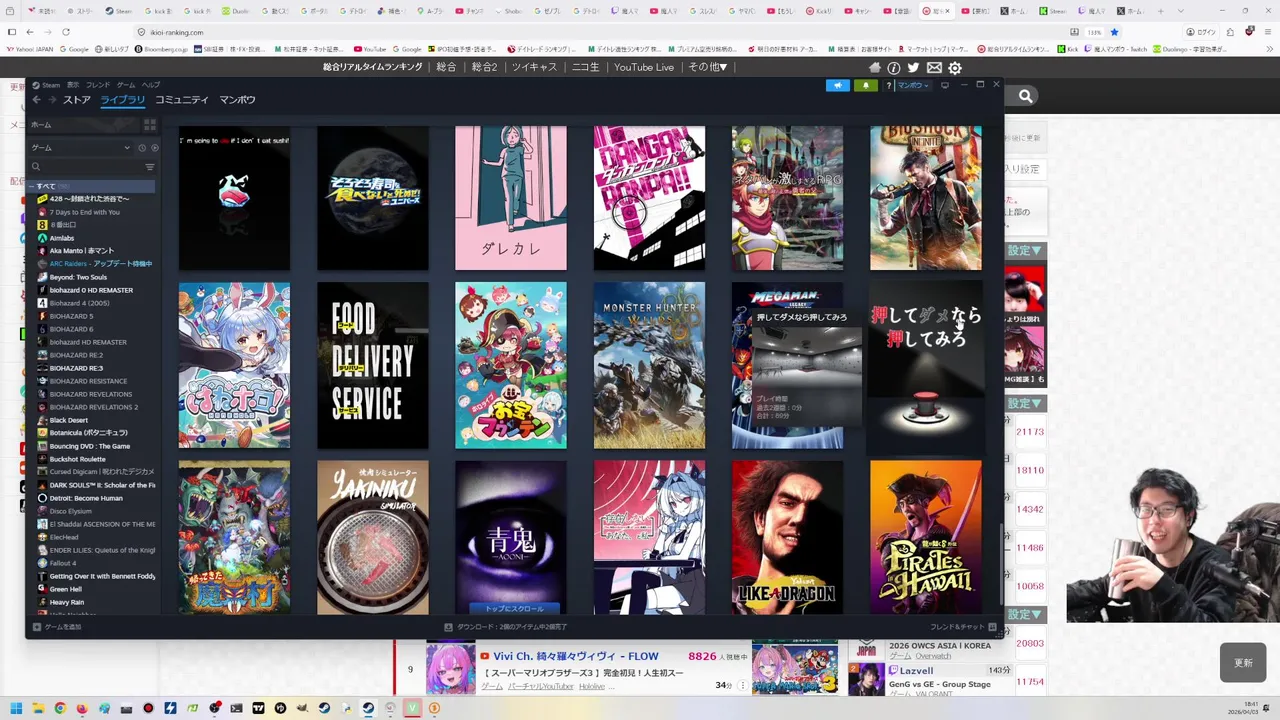Click the active Steam icon in the taskbar
Viewport: 1280px width, 720px height.
click(x=368, y=708)
